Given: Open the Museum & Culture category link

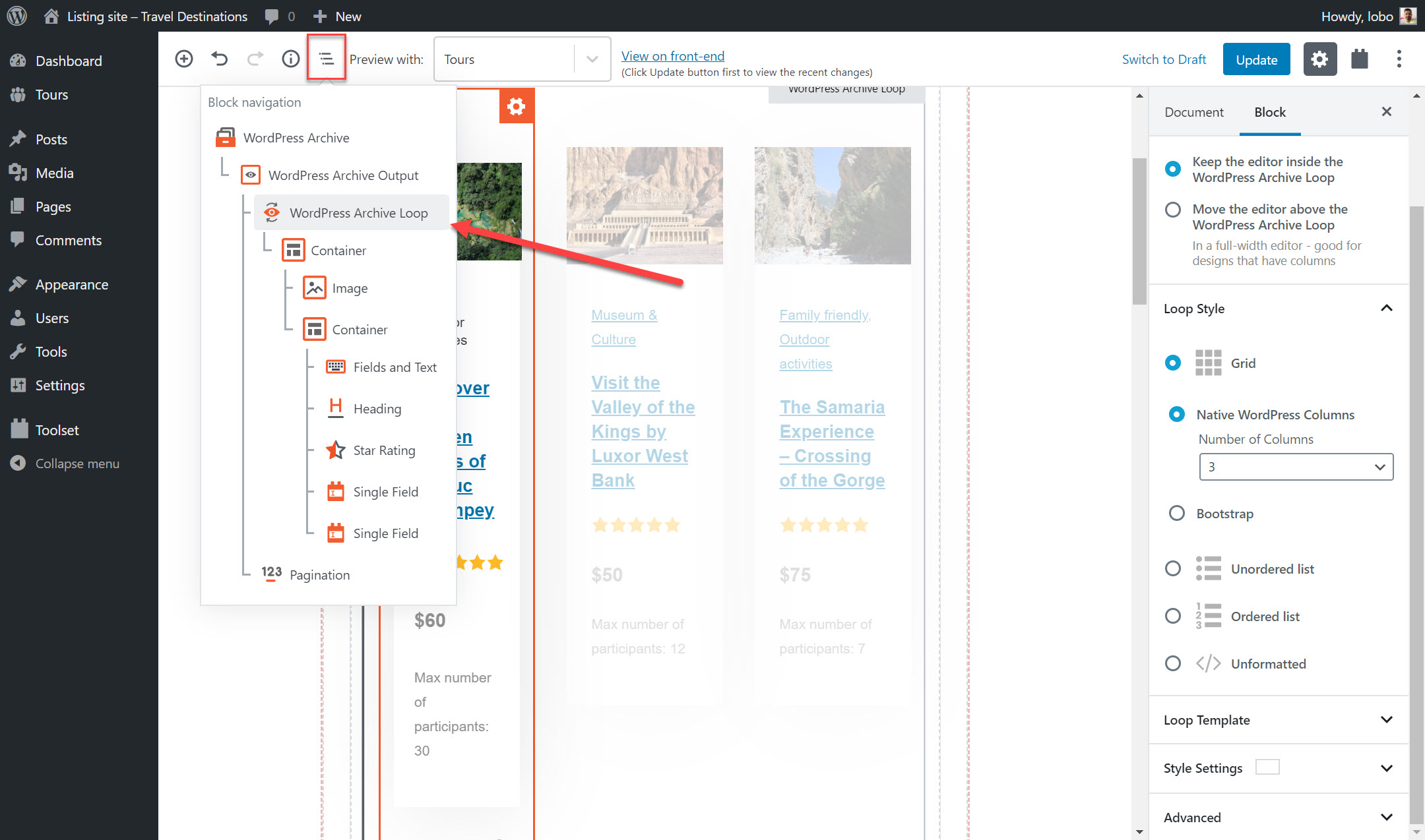Looking at the screenshot, I should pyautogui.click(x=624, y=327).
